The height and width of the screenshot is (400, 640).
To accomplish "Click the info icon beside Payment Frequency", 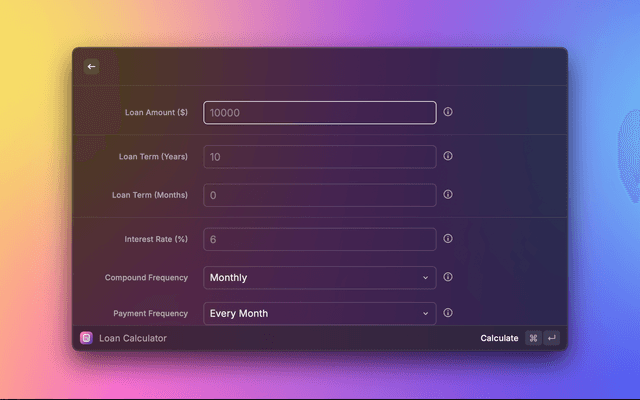I will (448, 313).
